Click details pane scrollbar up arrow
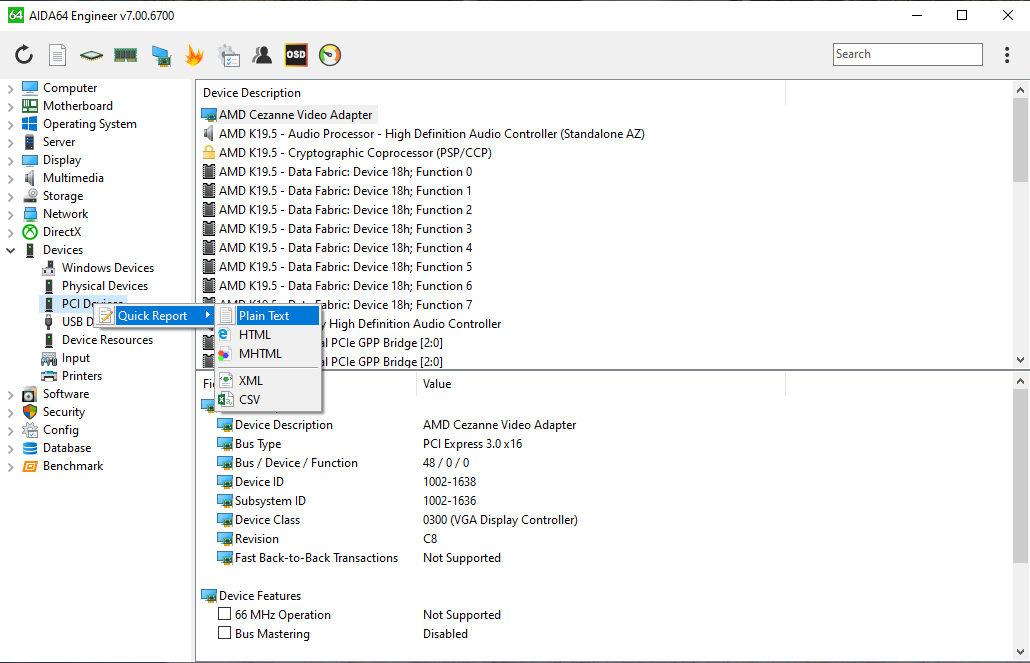The height and width of the screenshot is (663, 1030). (x=1020, y=381)
